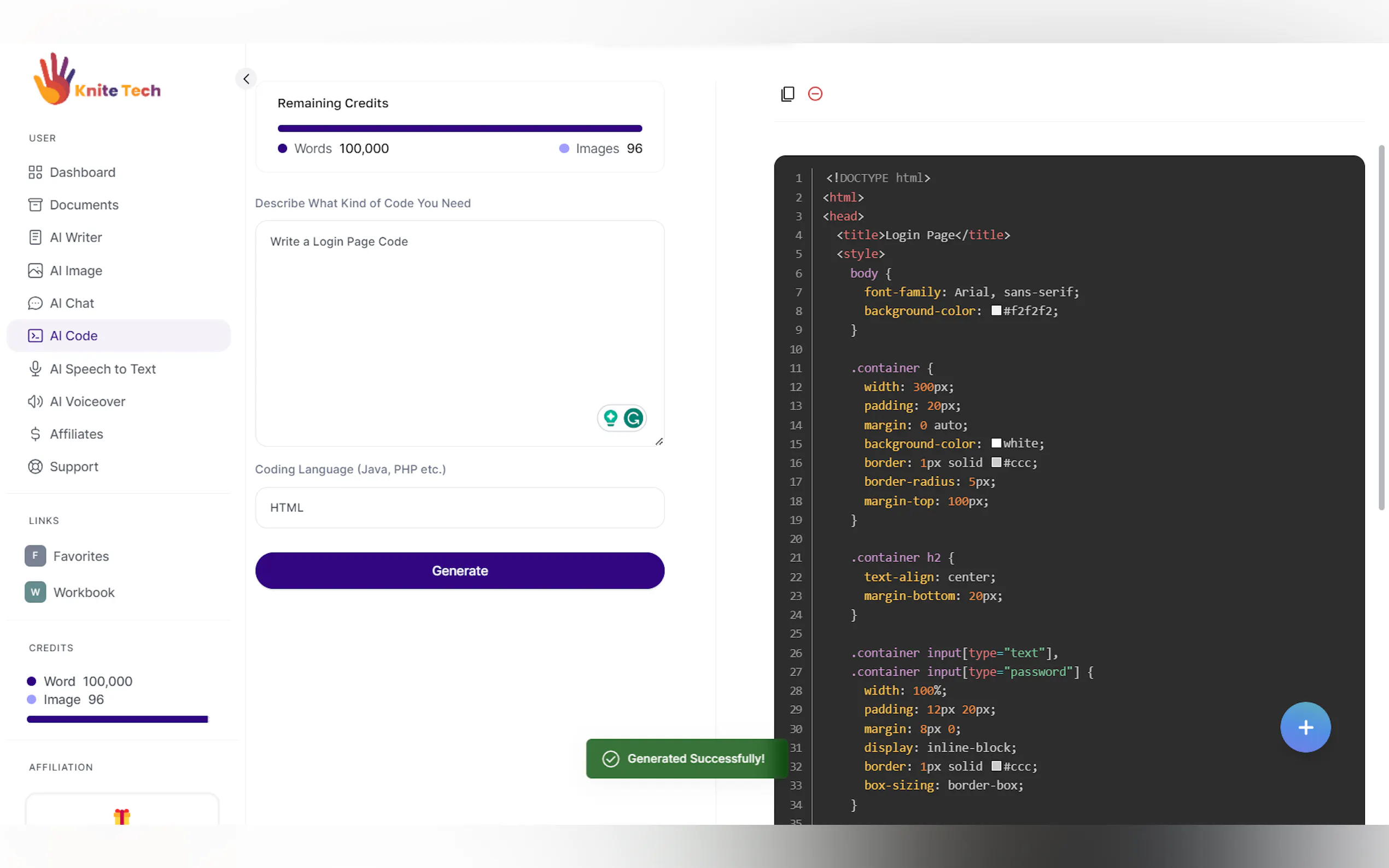Click the Grammarly icon in prompt box
This screenshot has height=868, width=1389.
coord(633,418)
